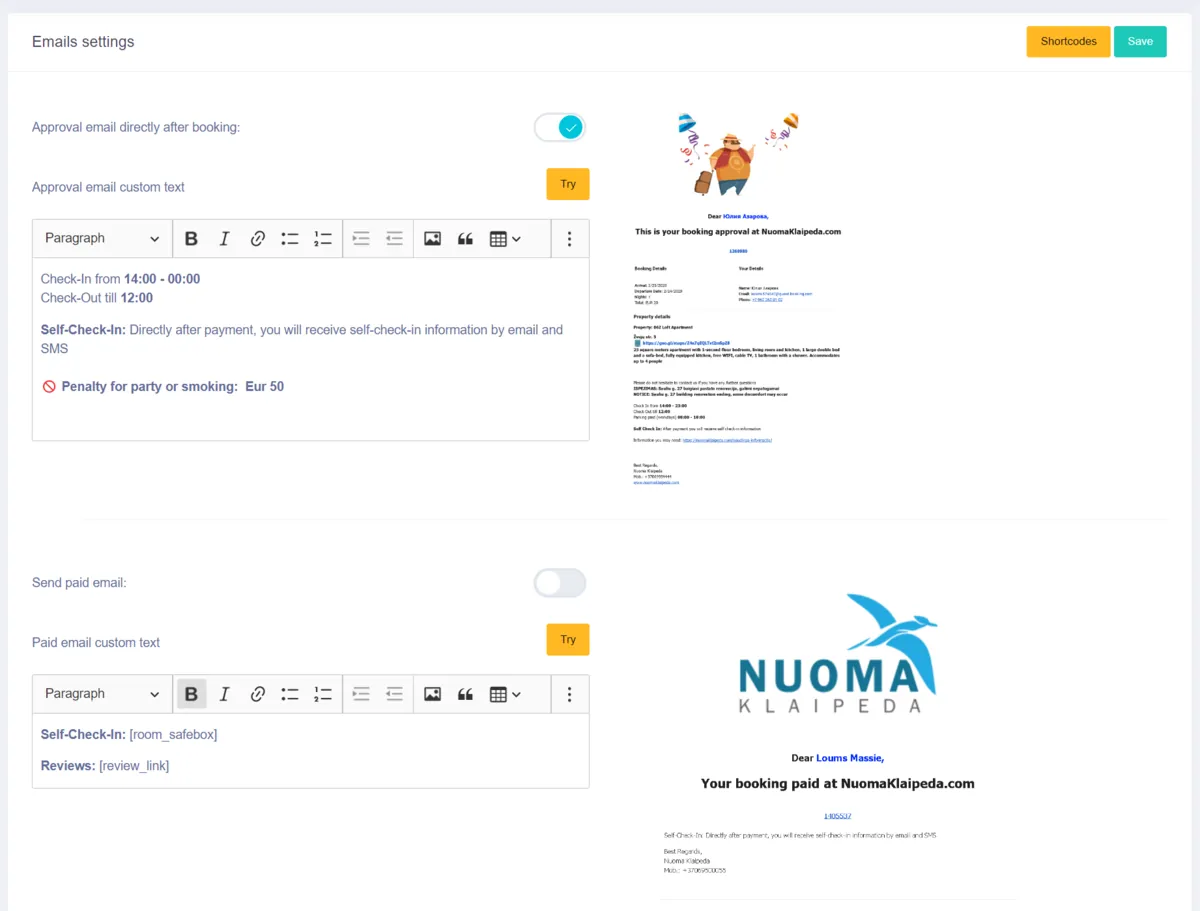Try the paid email custom text
The height and width of the screenshot is (911, 1200).
[x=568, y=640]
